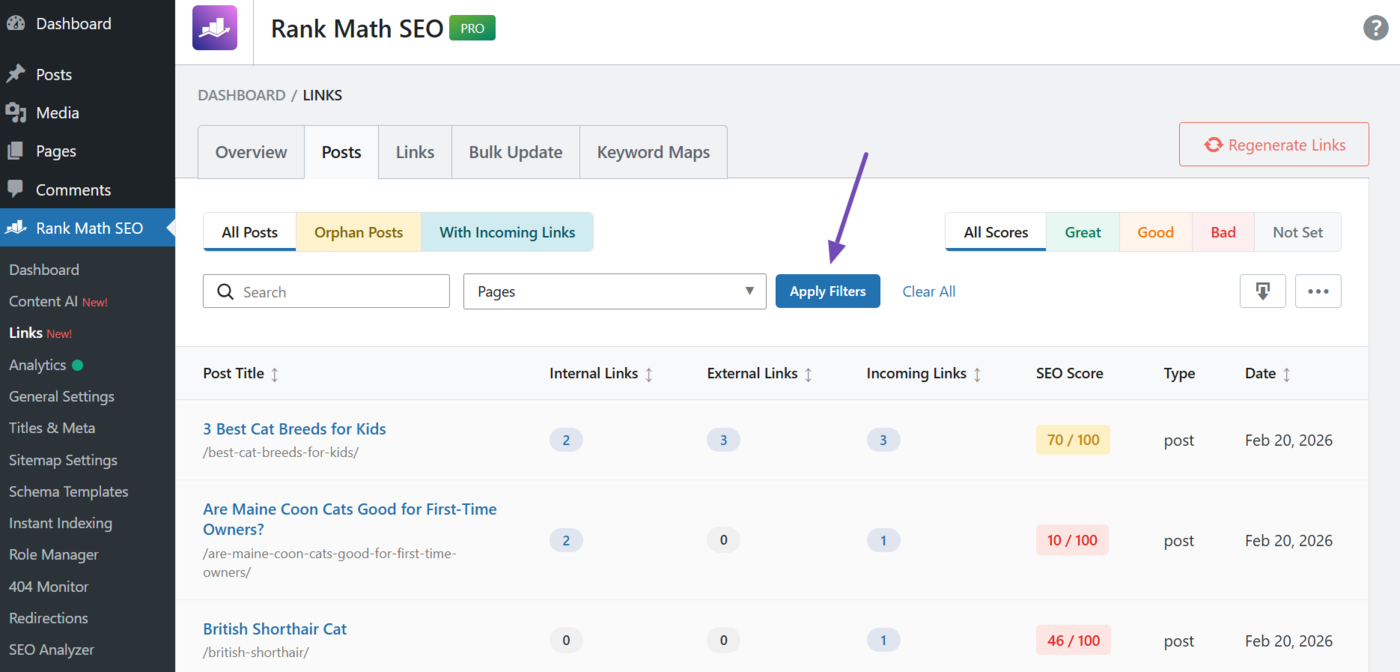
Task: Sort by Date arrows icon
Action: (x=1287, y=374)
